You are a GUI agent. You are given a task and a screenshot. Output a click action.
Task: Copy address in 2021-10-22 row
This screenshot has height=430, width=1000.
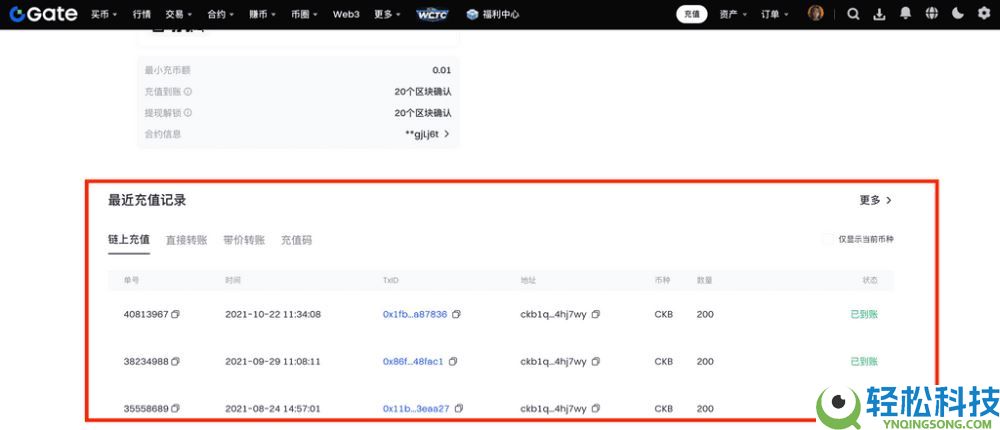[596, 314]
